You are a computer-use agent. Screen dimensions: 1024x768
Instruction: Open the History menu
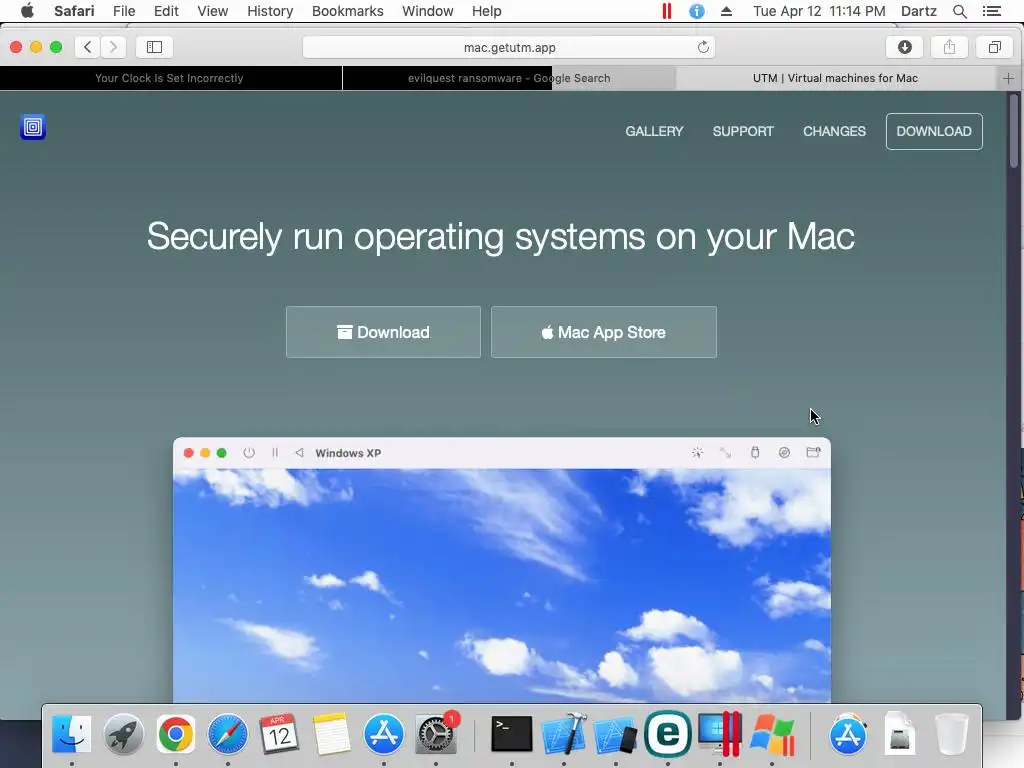(x=270, y=11)
